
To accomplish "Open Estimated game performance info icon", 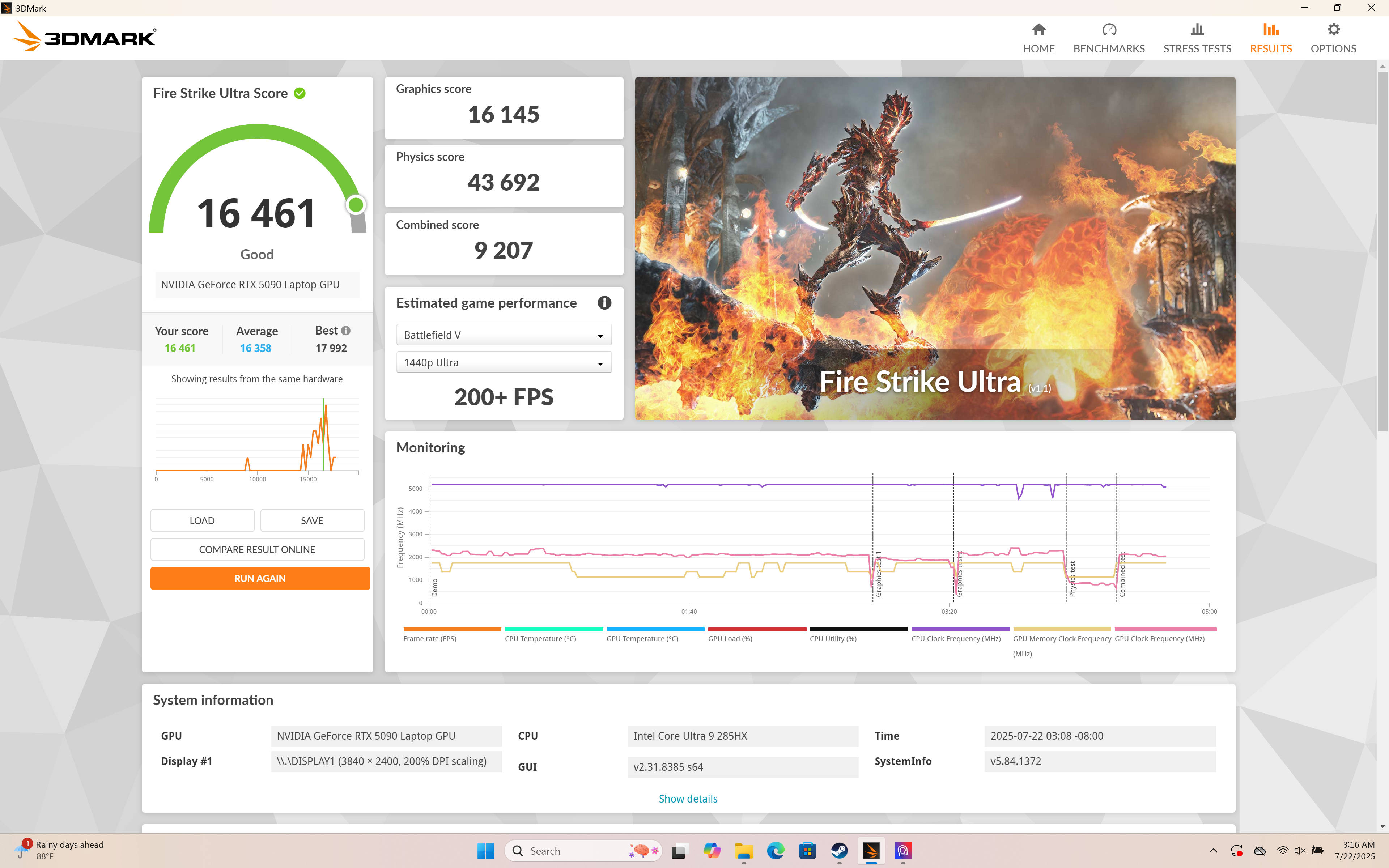I will point(604,303).
